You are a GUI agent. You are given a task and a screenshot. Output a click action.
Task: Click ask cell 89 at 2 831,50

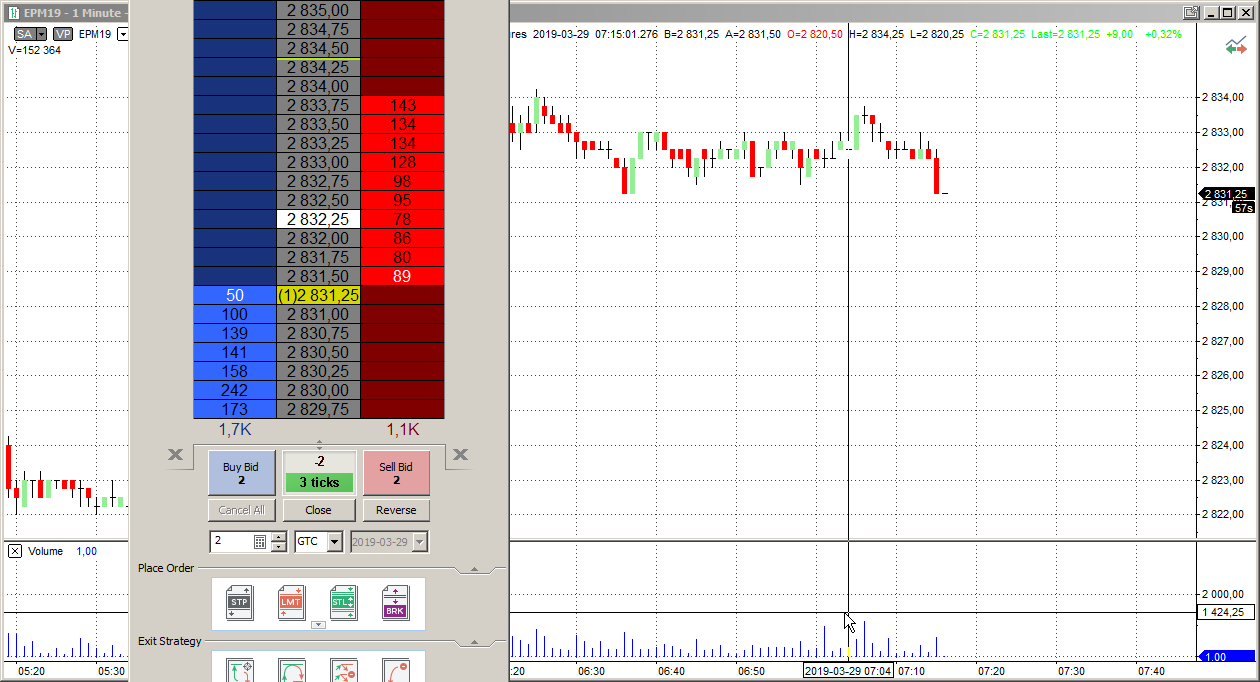[403, 276]
